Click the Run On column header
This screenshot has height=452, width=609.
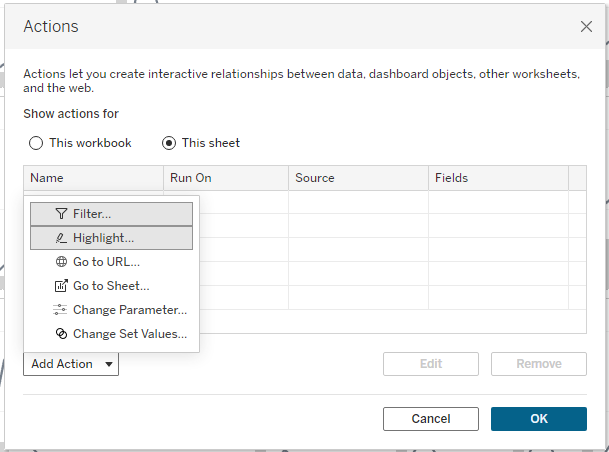[x=226, y=178]
